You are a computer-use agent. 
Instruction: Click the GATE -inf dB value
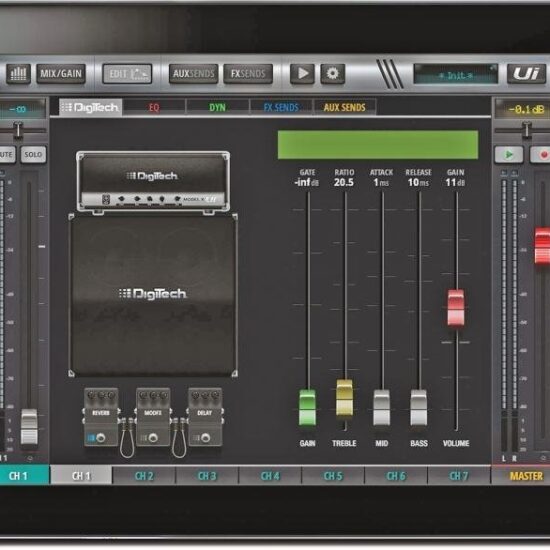pos(307,182)
